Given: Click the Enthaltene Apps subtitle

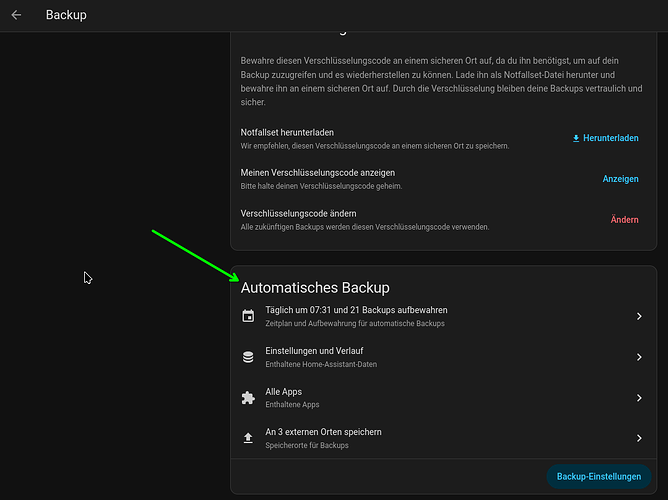Looking at the screenshot, I should click(x=292, y=405).
